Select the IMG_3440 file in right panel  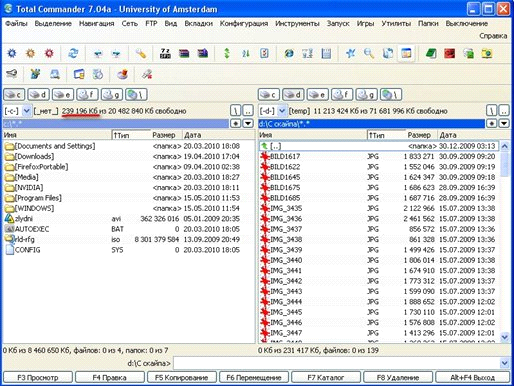(379, 260)
